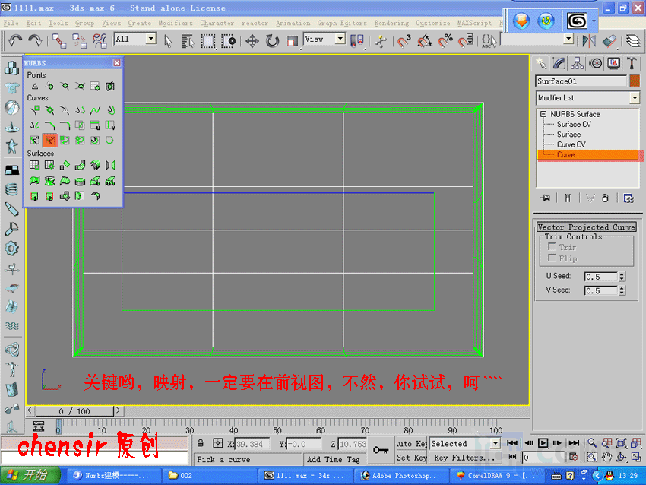
Task: Toggle the Angle Snap button
Action: [x=424, y=41]
